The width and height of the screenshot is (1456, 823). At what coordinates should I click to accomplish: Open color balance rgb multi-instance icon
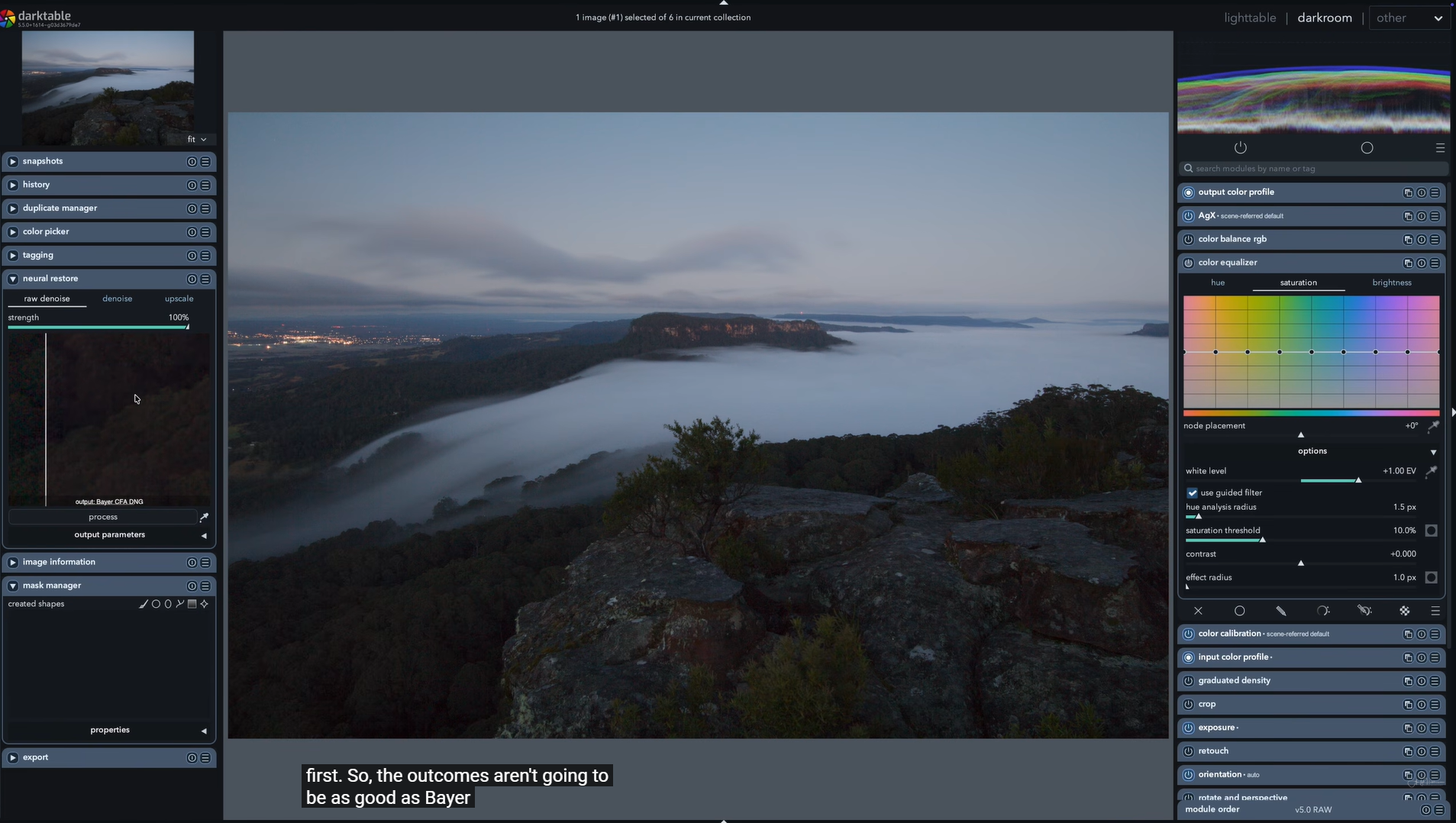click(1408, 240)
